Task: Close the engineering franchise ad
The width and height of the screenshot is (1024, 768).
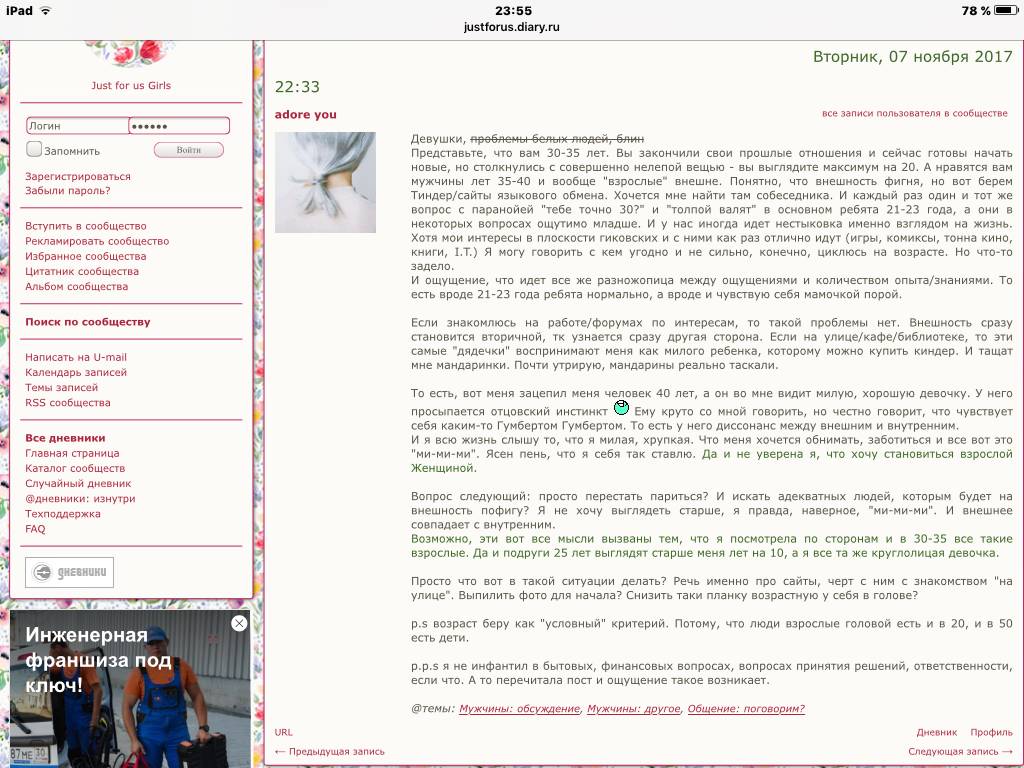Action: click(x=239, y=623)
